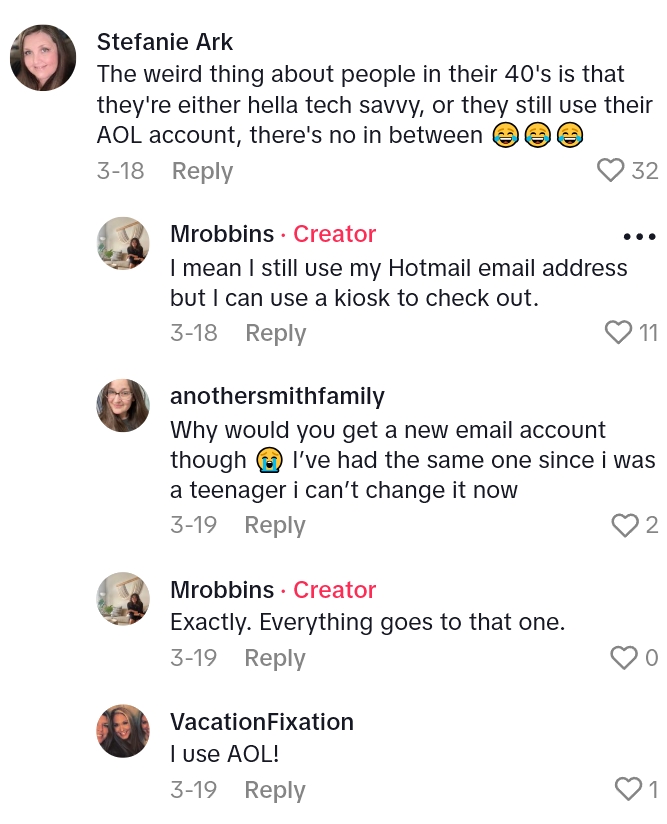Screen dimensions: 667x824
Task: Reply to VacationFixation's AOL comment
Action: tap(275, 790)
